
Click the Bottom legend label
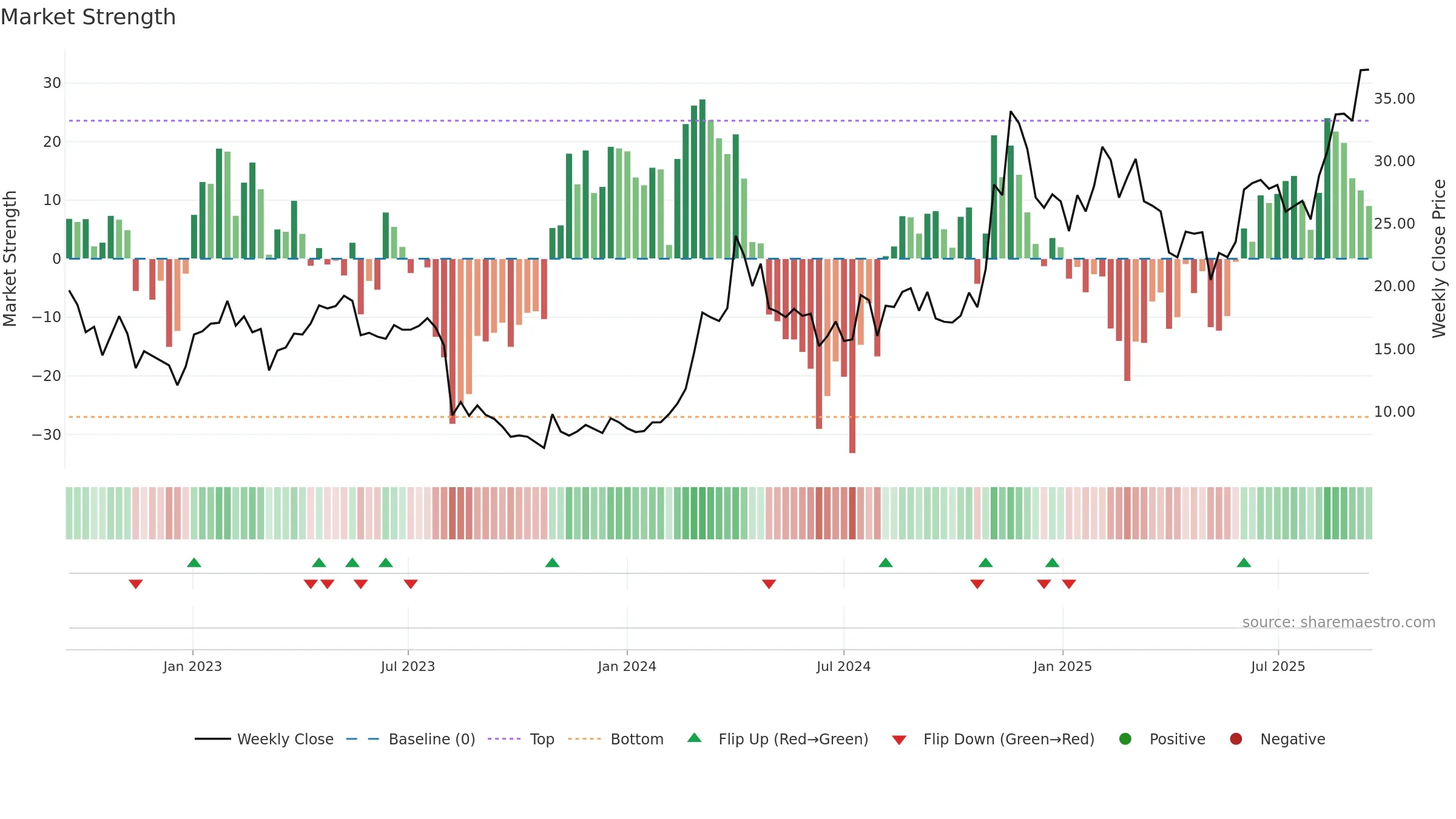point(637,739)
